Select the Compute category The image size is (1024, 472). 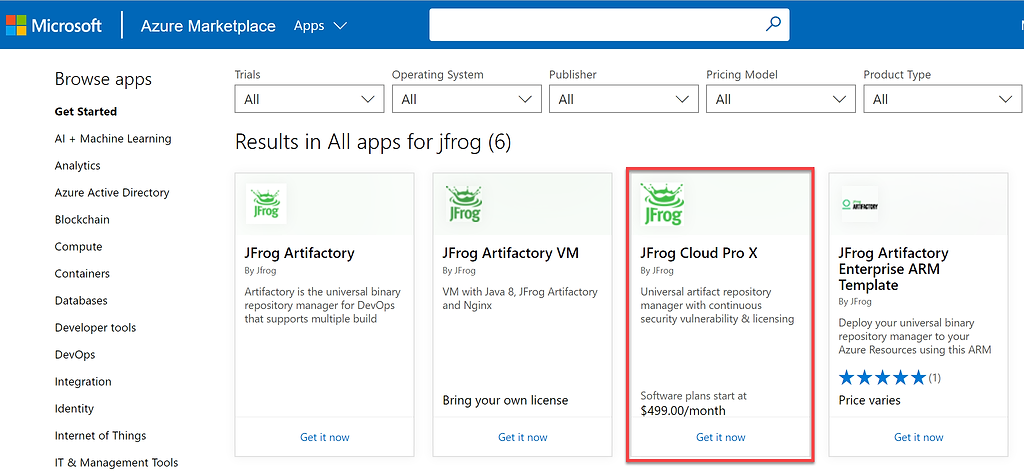click(x=78, y=247)
